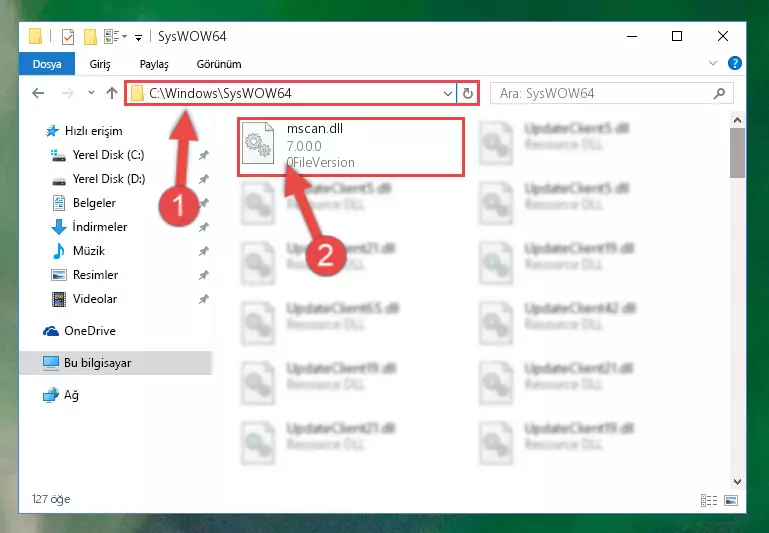Switch to details view layout button

click(709, 501)
